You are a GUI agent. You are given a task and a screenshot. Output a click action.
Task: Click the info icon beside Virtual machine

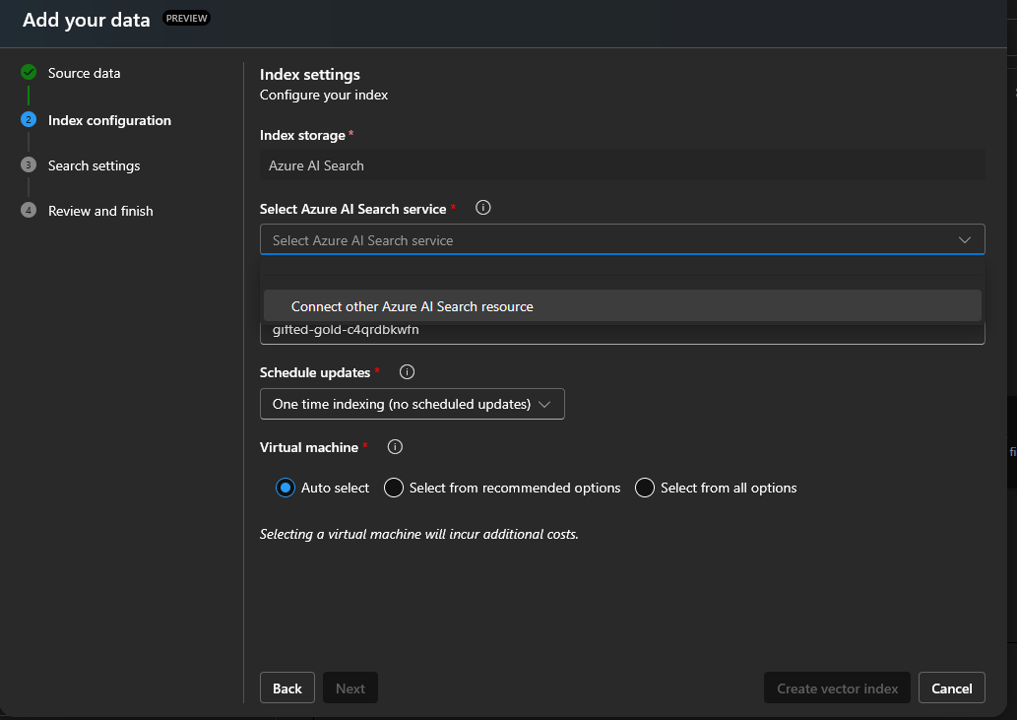pos(394,446)
